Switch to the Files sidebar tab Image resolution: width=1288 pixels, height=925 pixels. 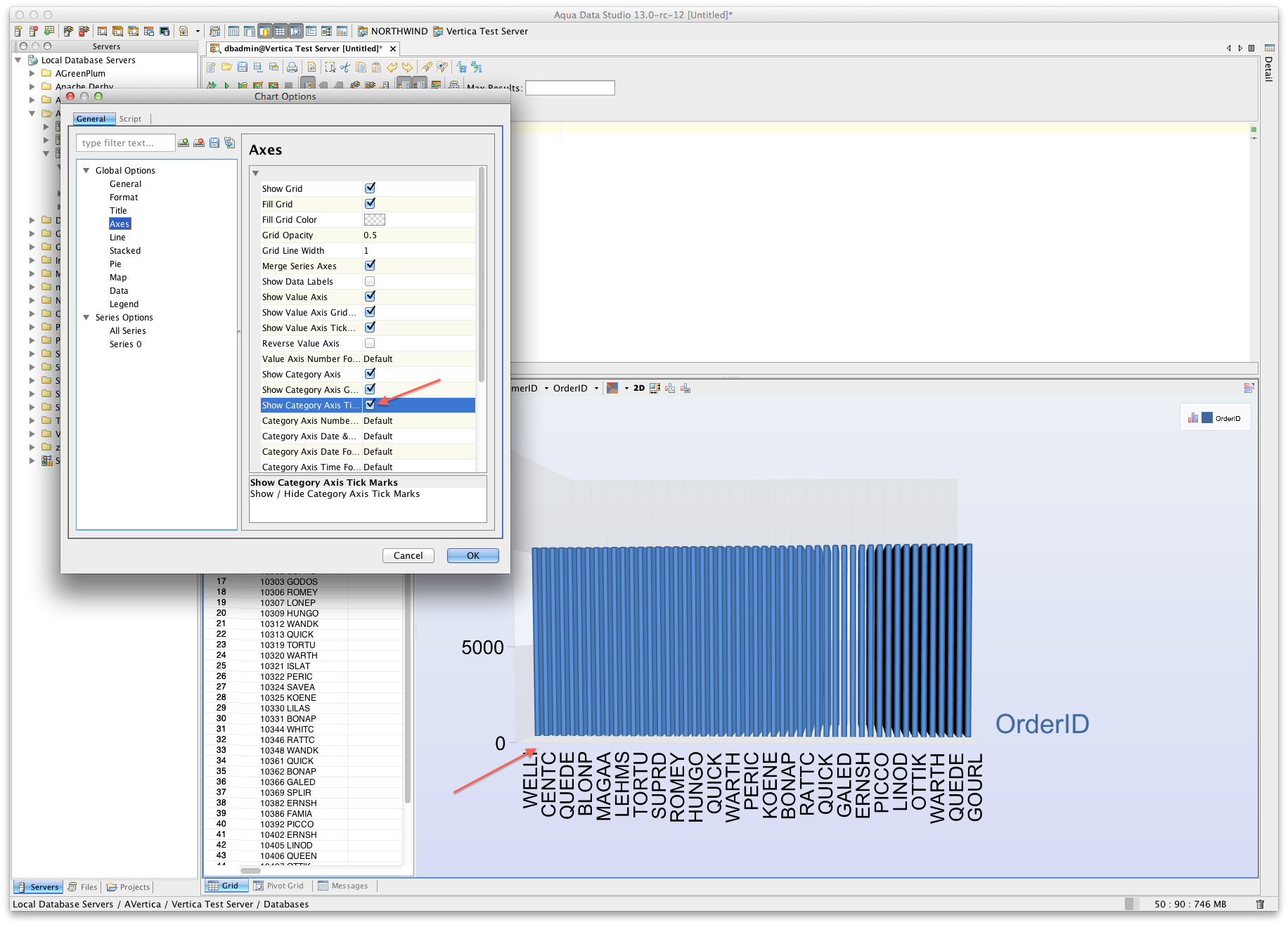pos(83,887)
